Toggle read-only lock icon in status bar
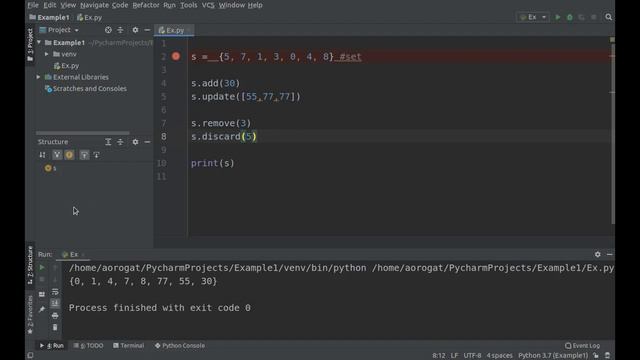Viewport: 640px width, 360px height. (596, 356)
